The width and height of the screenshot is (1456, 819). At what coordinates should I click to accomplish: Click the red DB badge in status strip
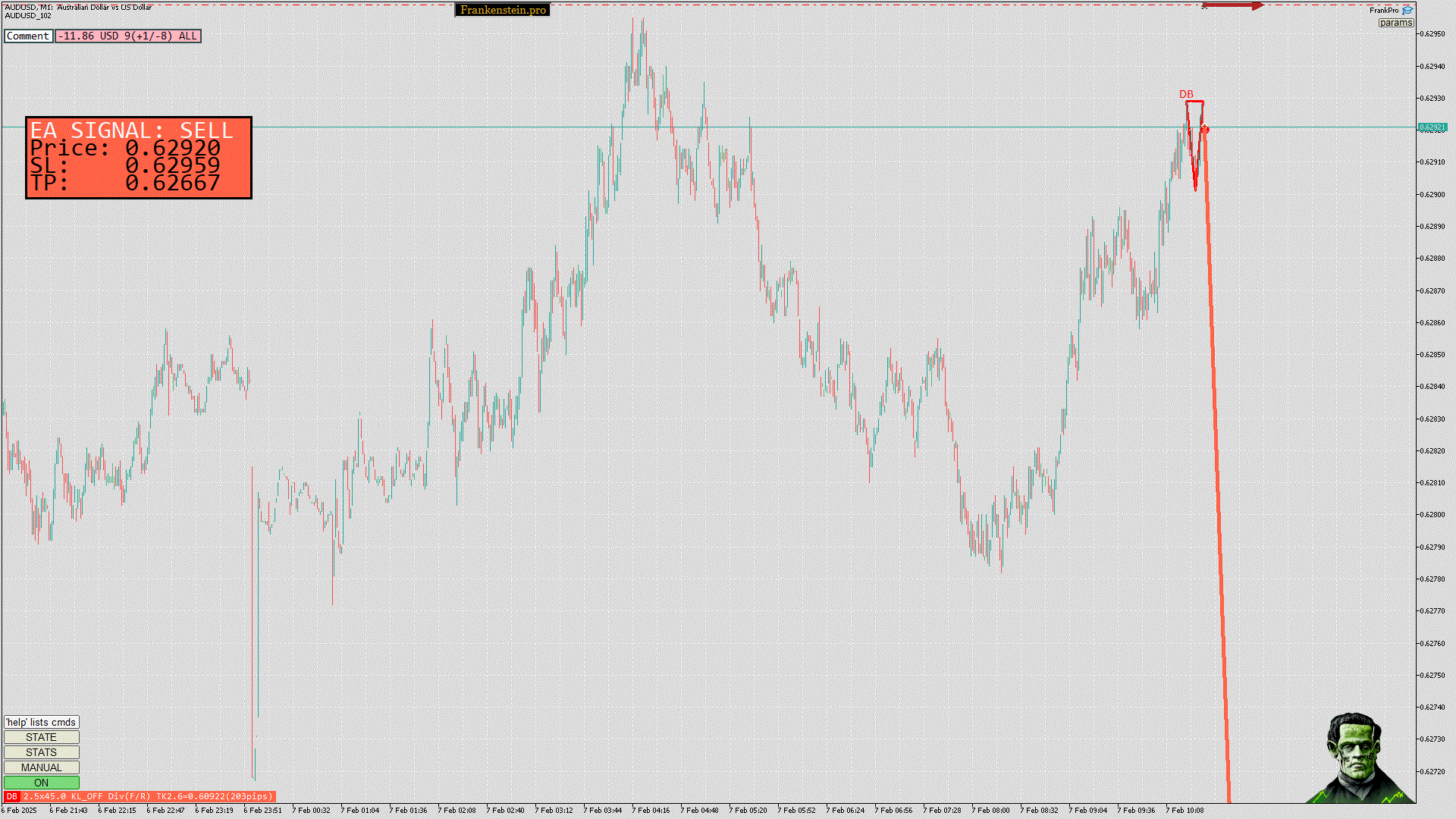click(x=11, y=796)
